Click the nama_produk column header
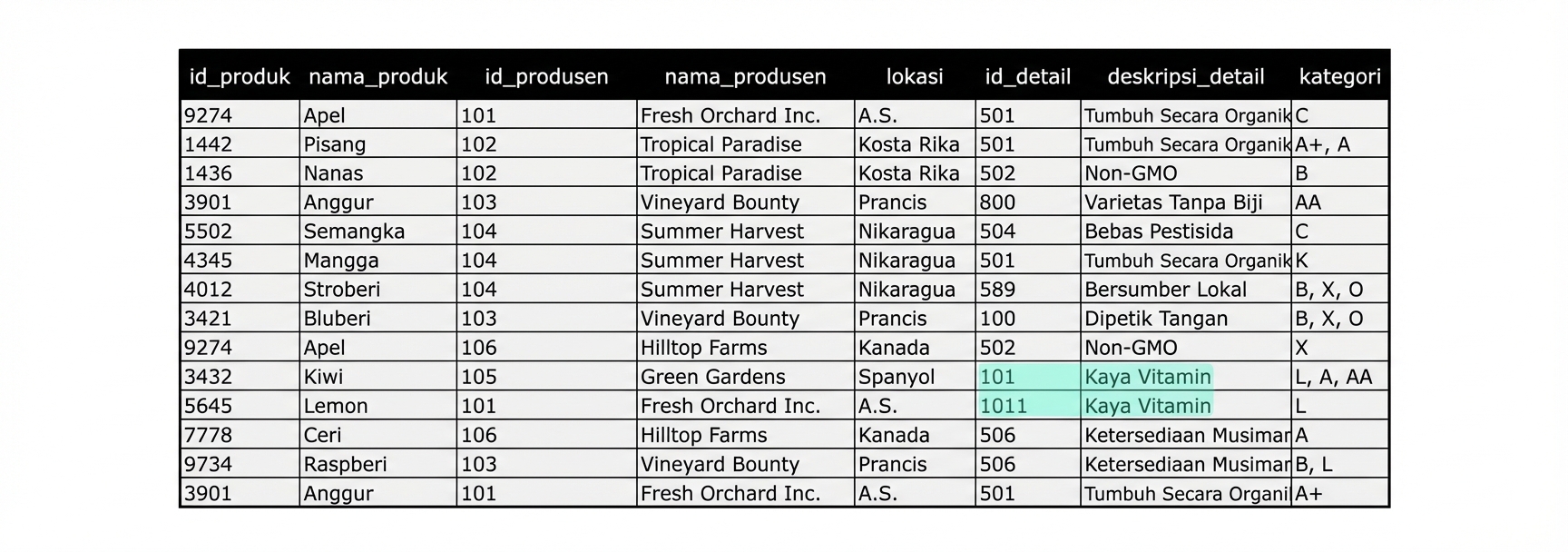The image size is (1568, 552). click(377, 77)
